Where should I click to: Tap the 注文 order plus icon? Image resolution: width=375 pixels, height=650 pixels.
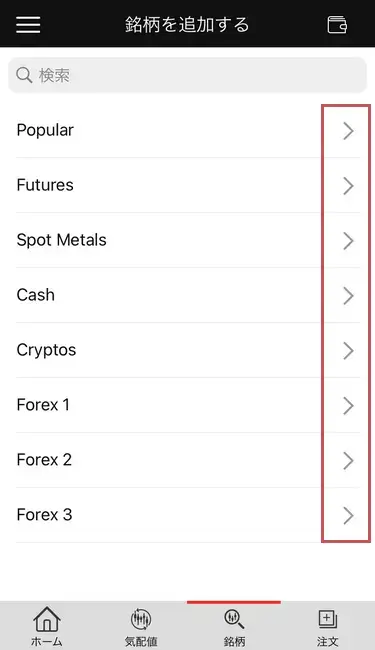pyautogui.click(x=328, y=619)
